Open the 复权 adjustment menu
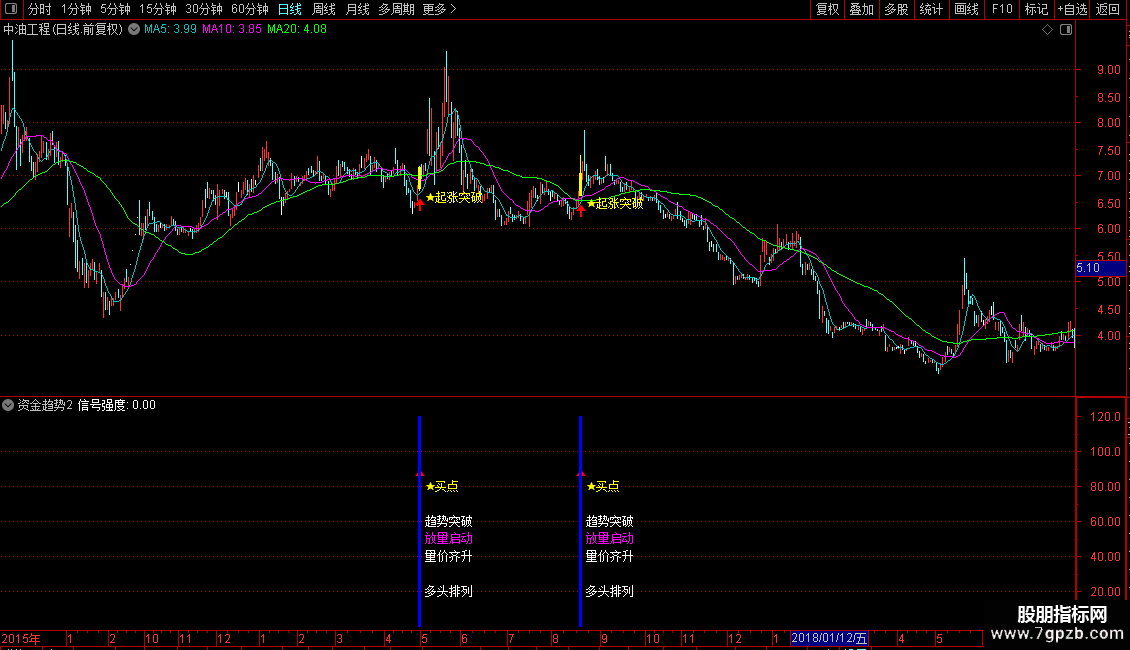 (827, 9)
